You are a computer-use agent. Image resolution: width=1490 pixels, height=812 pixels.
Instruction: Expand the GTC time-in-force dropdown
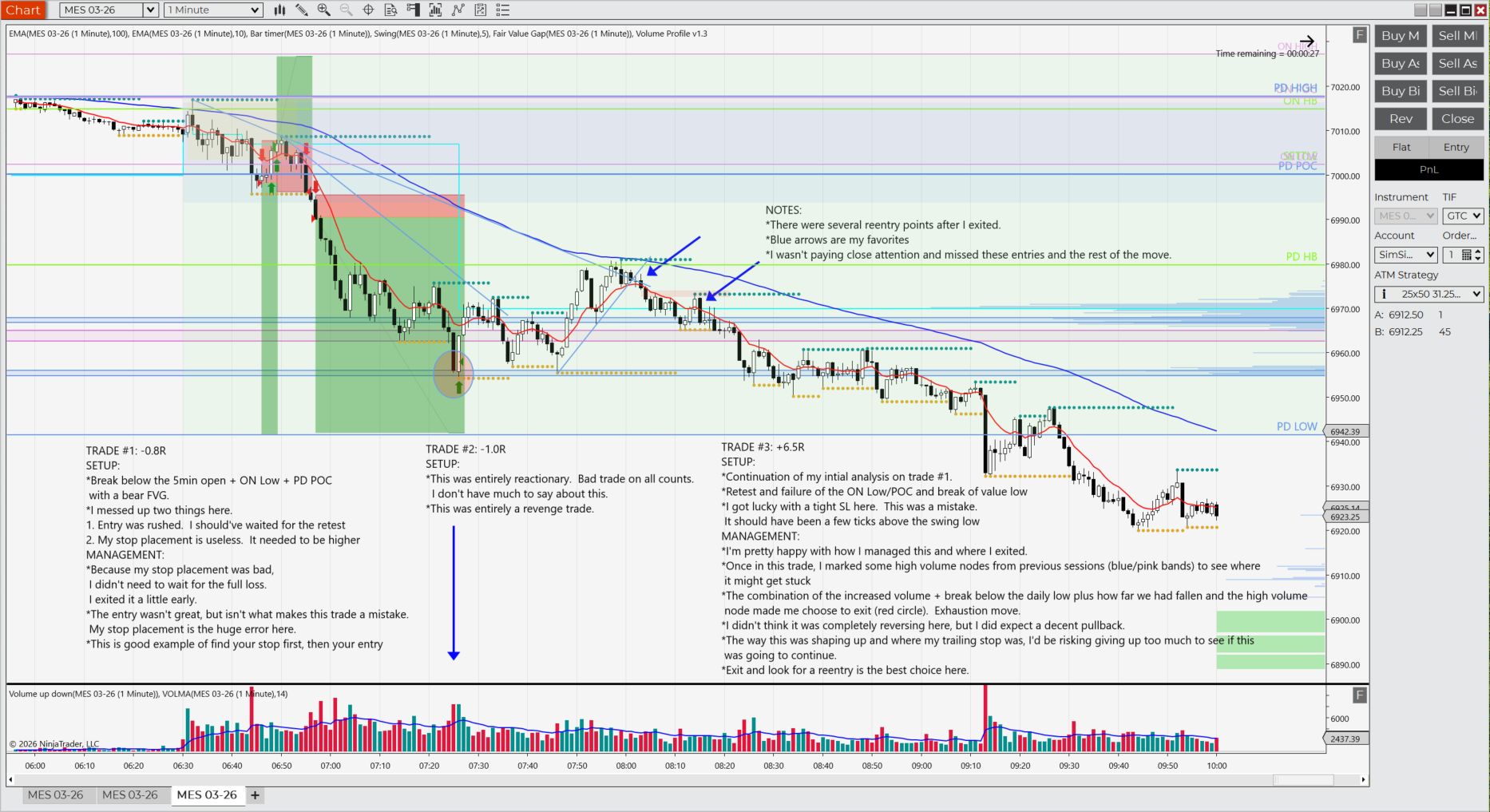(1464, 216)
